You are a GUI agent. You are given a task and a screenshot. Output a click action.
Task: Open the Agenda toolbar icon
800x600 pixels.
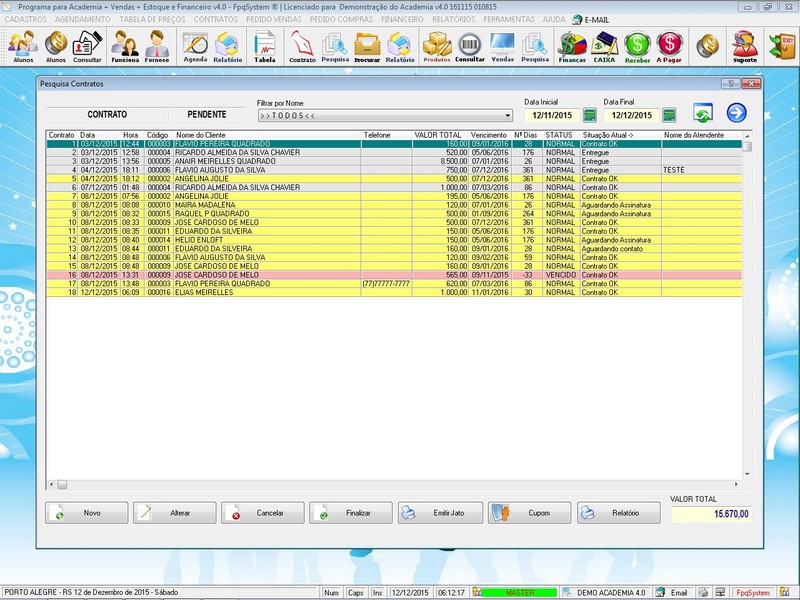[x=195, y=45]
